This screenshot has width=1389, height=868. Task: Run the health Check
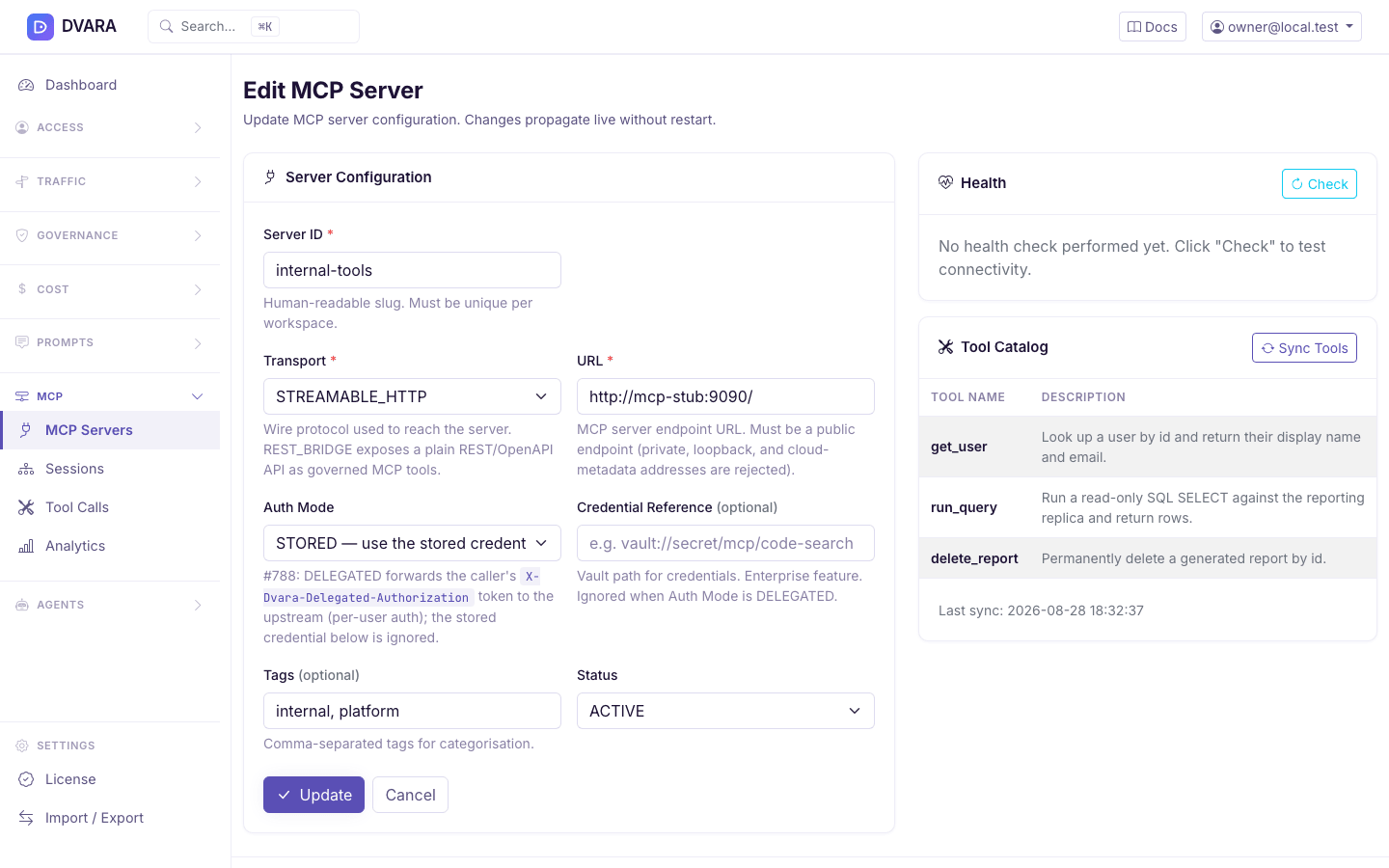point(1319,184)
